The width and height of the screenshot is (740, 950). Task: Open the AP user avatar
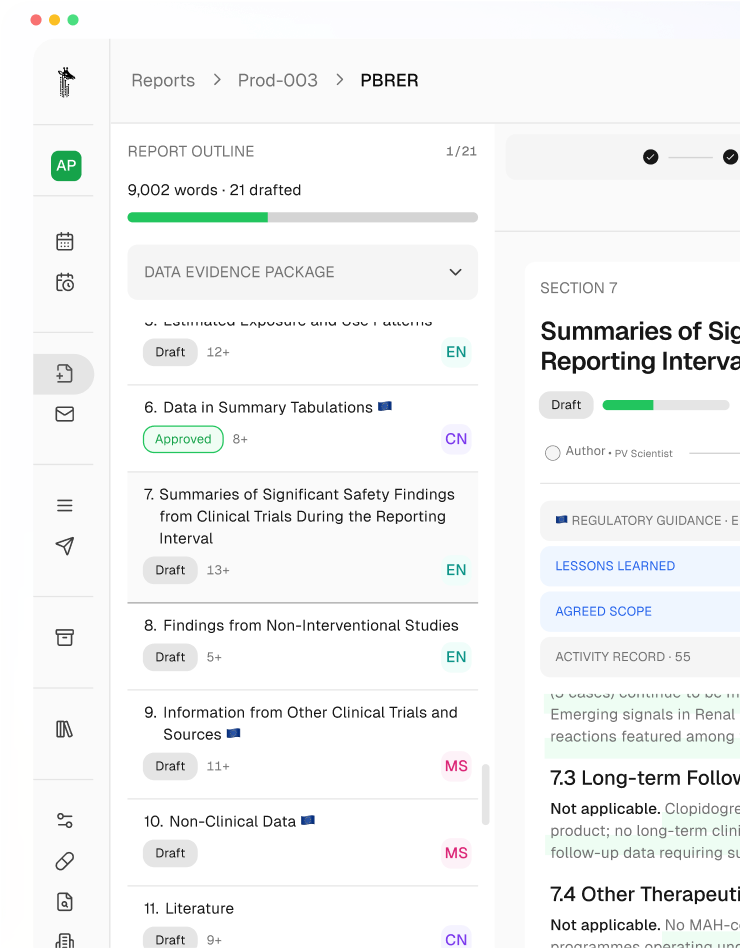point(66,165)
